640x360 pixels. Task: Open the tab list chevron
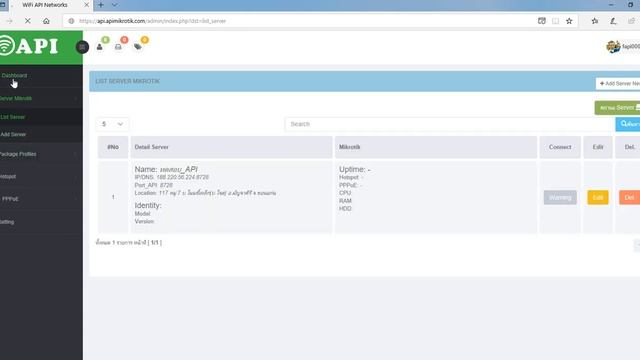click(115, 5)
